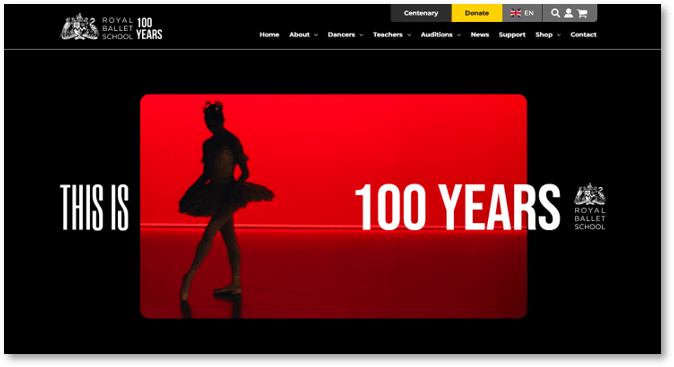Click the yellow Donate button
Screen dimensions: 674x367
tap(477, 13)
